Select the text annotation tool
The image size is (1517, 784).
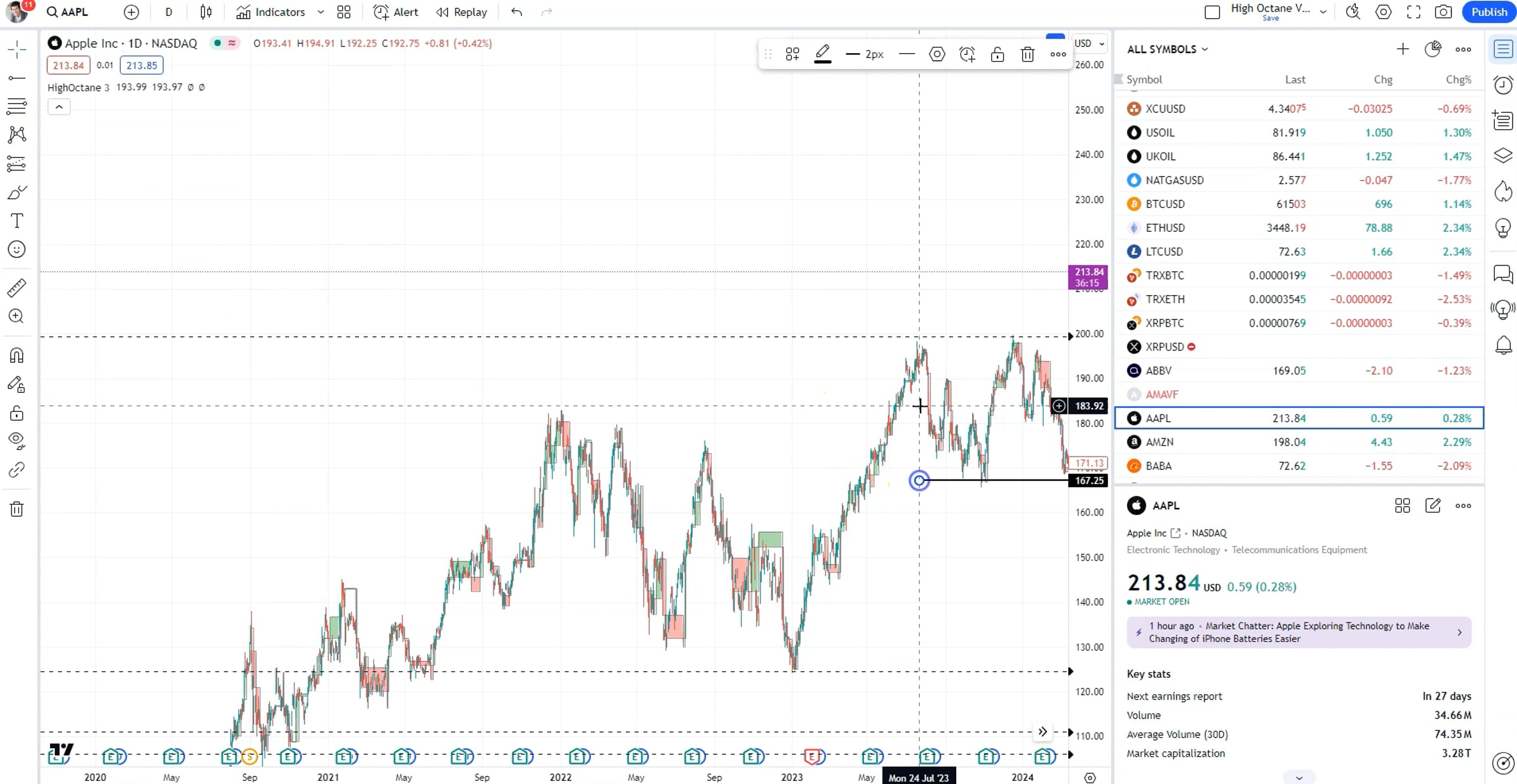tap(16, 221)
